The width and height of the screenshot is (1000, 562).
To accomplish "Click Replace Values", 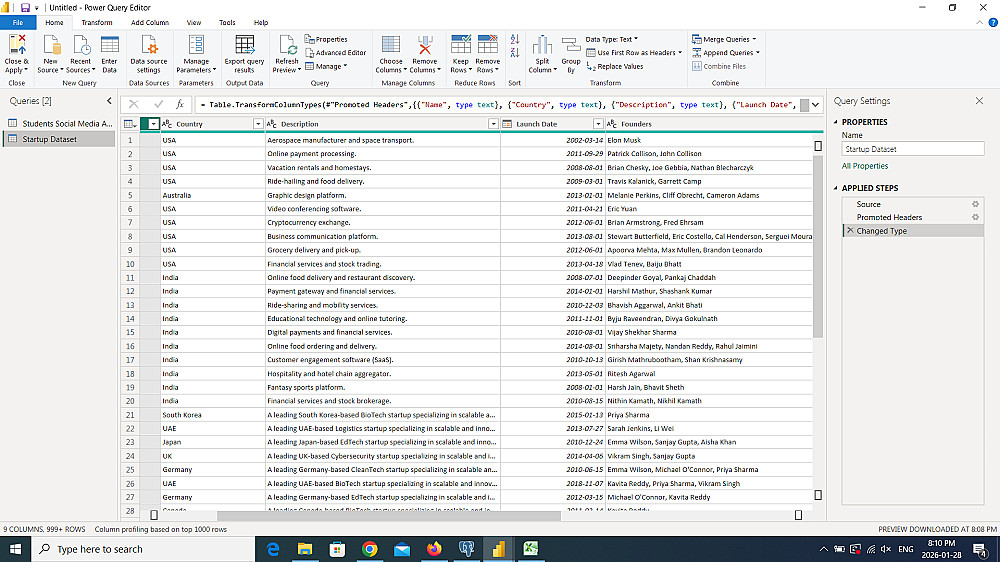I will 615,66.
